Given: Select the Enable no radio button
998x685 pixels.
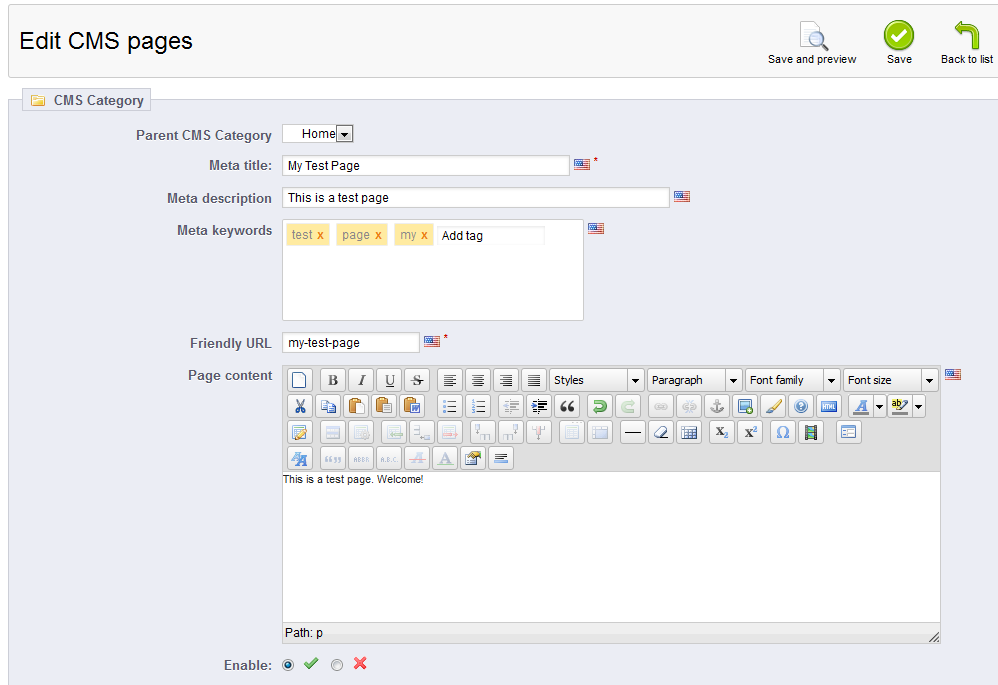Looking at the screenshot, I should coord(337,665).
